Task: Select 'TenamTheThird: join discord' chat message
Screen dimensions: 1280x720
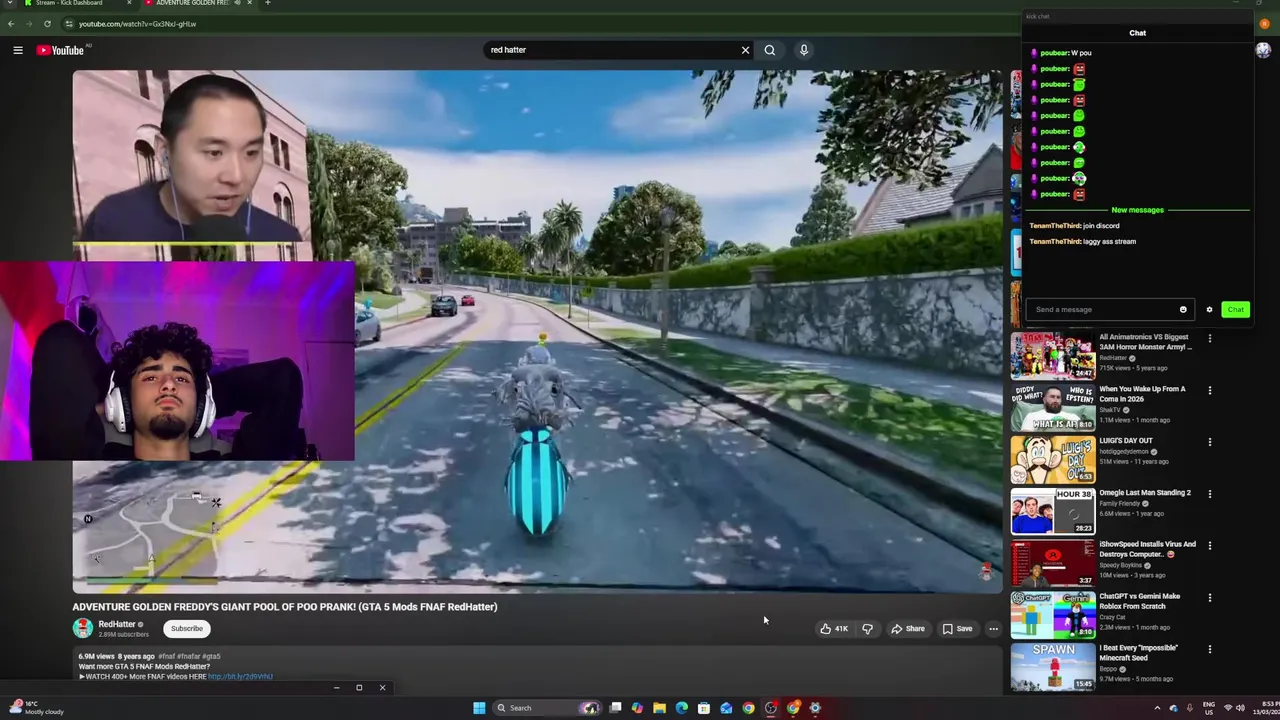Action: 1075,226
